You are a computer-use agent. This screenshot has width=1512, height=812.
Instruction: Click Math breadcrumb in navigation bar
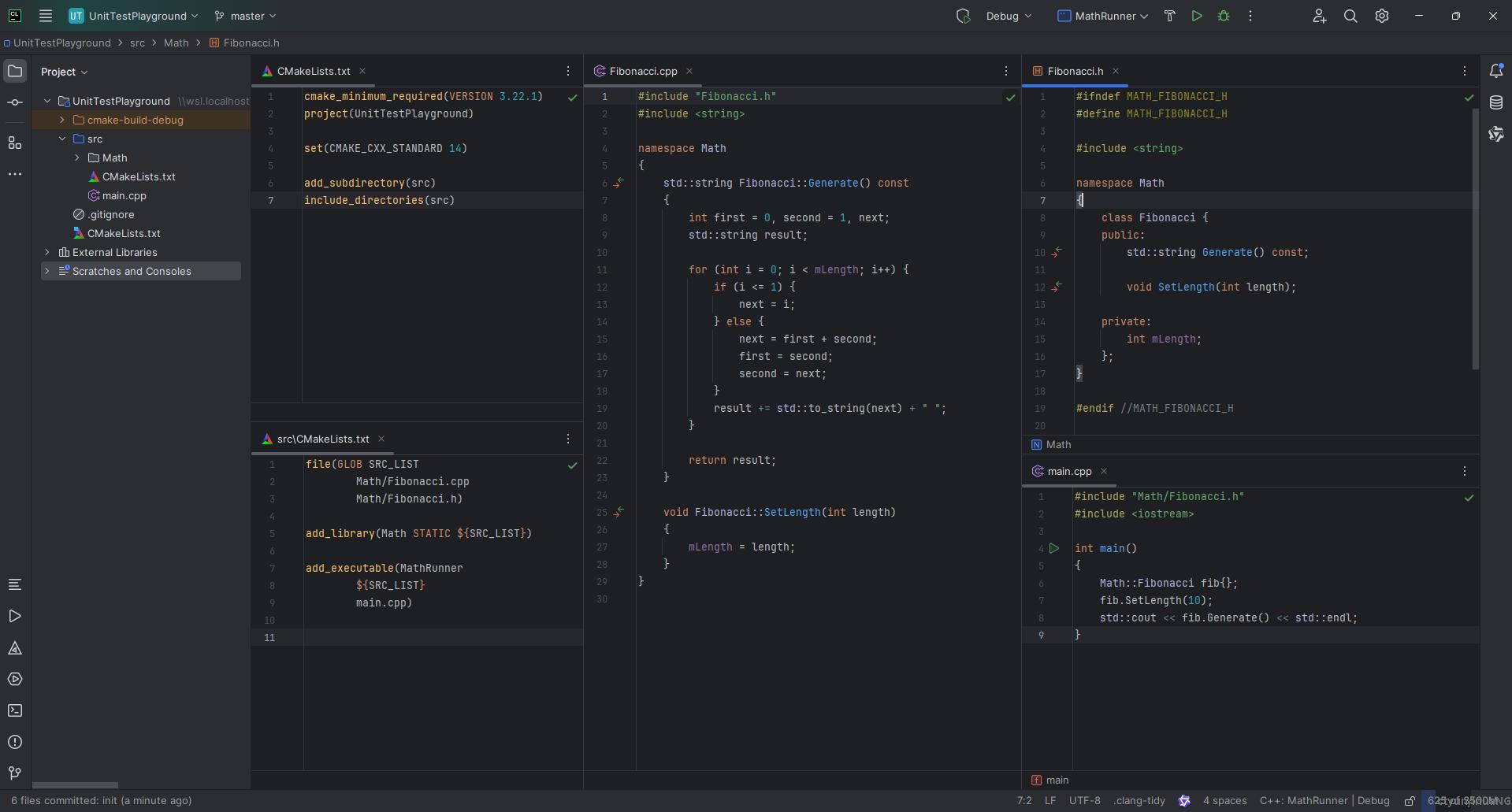click(x=176, y=43)
